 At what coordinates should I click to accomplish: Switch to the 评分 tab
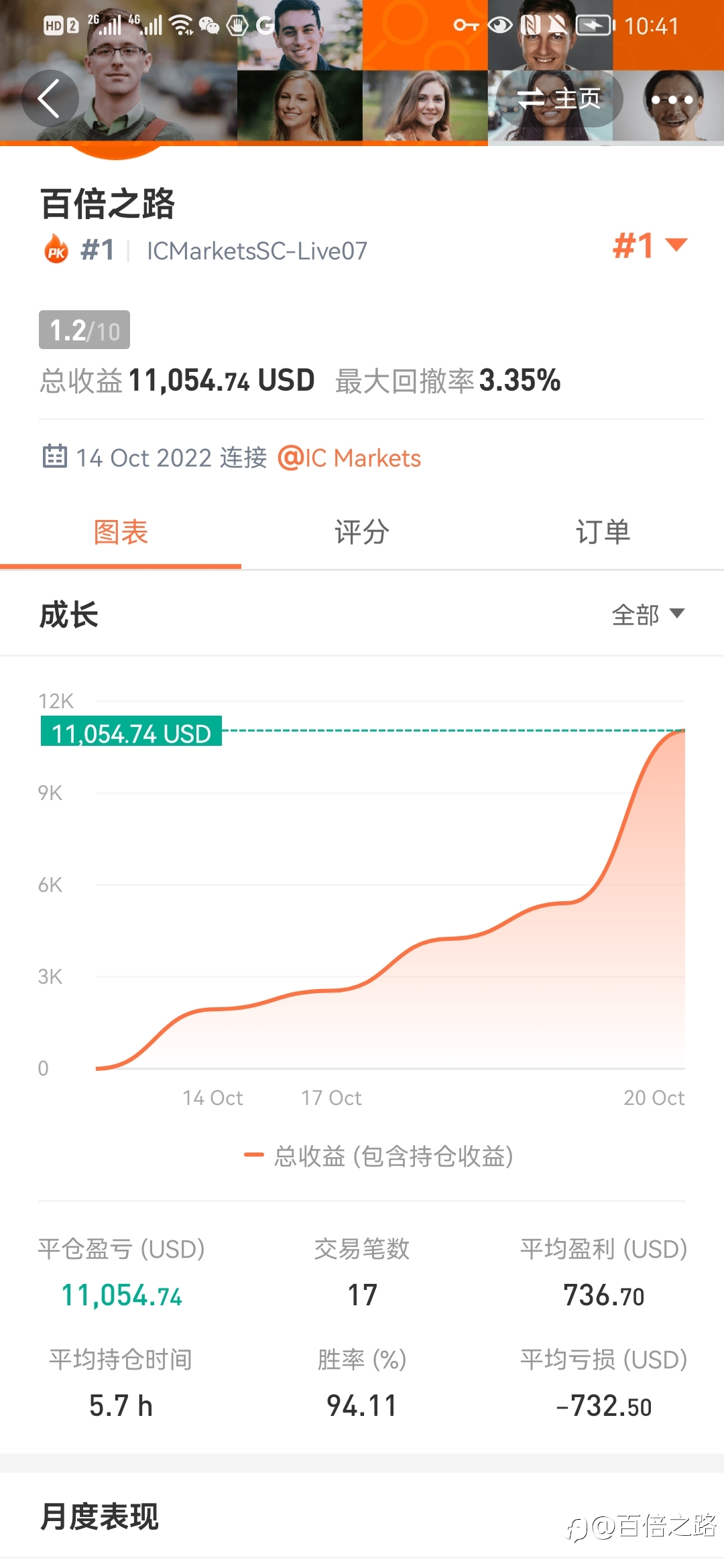(362, 533)
